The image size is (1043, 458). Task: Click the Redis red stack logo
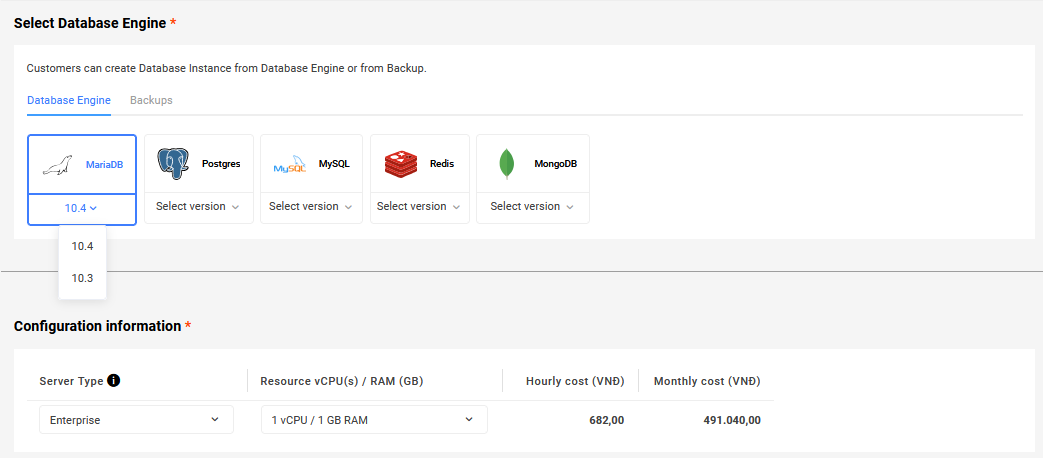[401, 164]
